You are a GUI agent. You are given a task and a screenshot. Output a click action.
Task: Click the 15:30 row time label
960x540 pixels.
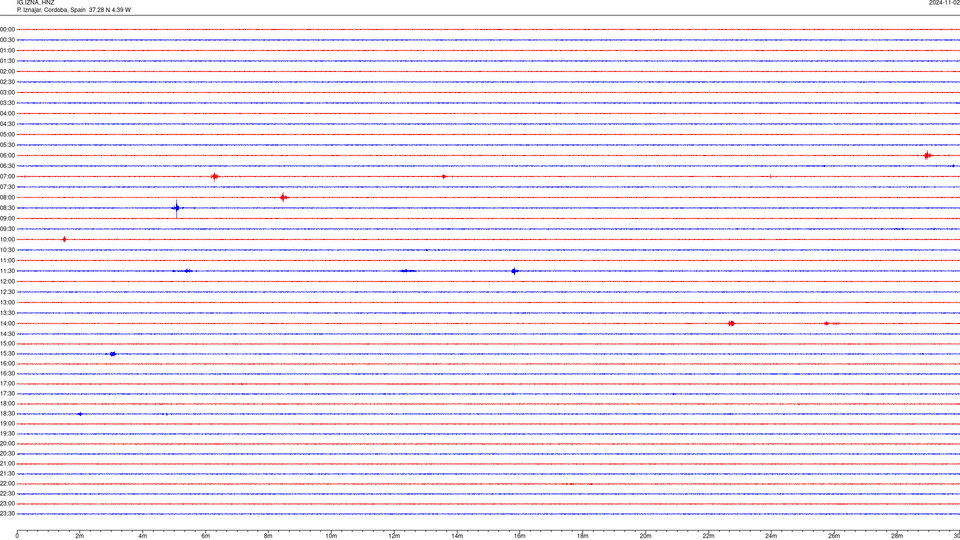pos(7,353)
